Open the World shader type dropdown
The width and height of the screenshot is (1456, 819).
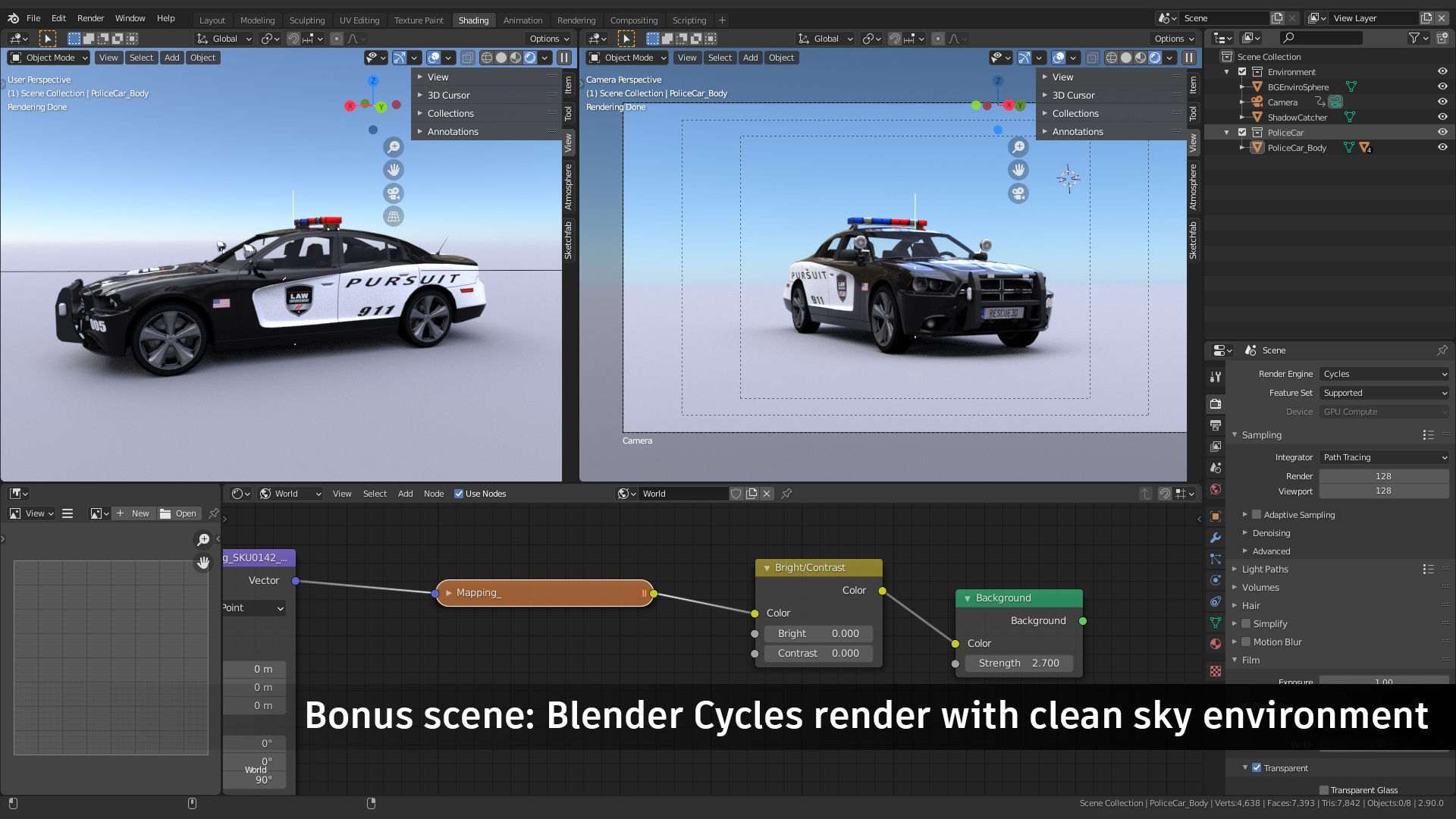291,494
